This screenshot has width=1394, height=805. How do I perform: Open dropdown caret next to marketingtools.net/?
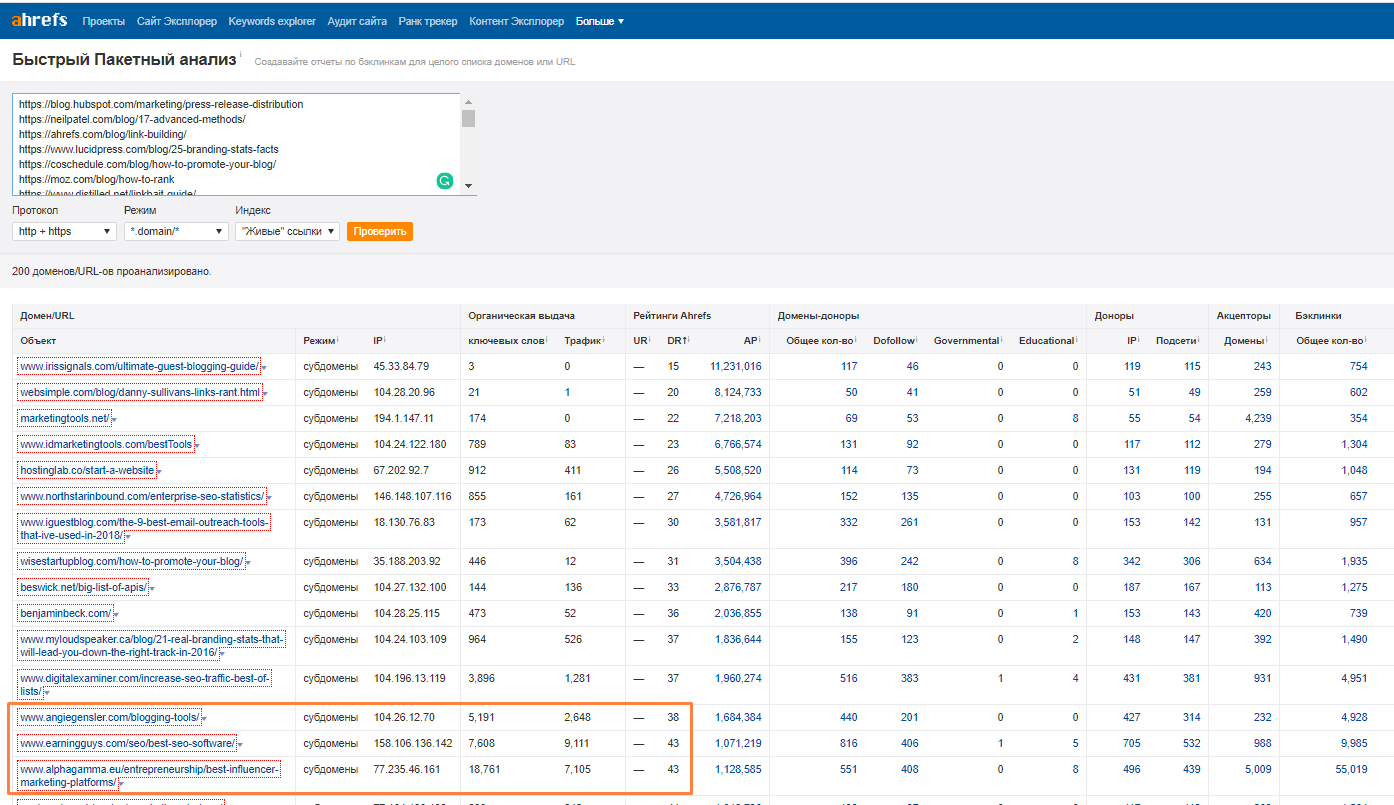point(114,420)
